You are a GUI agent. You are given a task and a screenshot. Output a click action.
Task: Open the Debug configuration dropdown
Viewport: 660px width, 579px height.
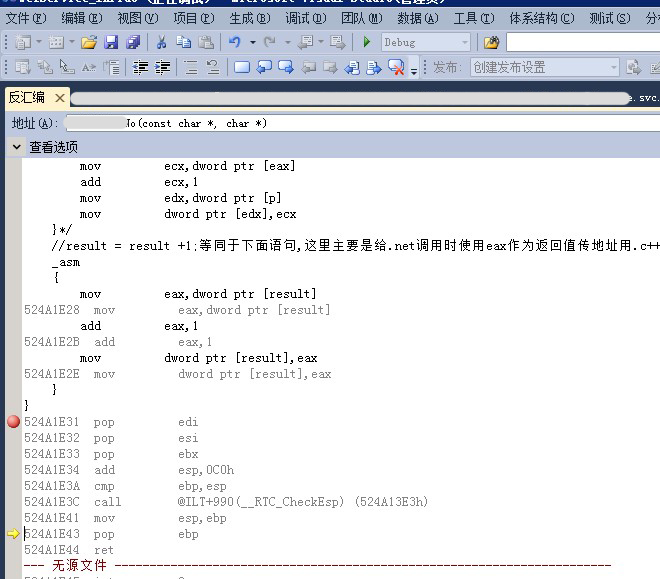463,42
